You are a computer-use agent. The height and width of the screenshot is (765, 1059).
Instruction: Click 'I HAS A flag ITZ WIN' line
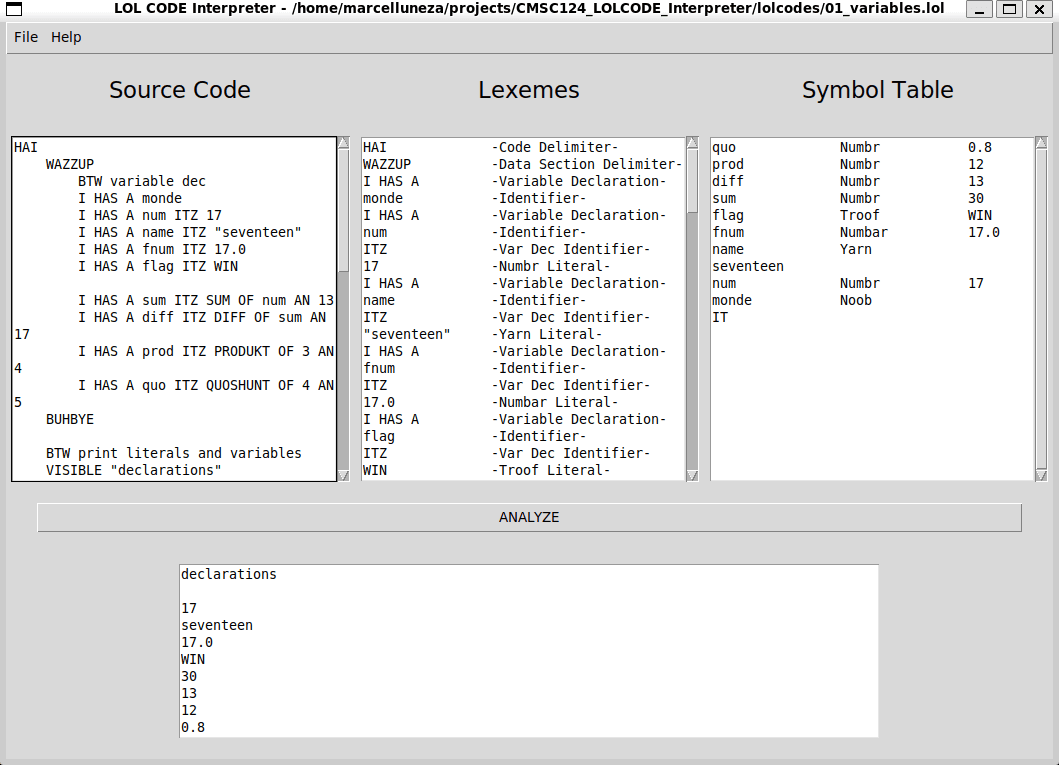click(x=158, y=266)
